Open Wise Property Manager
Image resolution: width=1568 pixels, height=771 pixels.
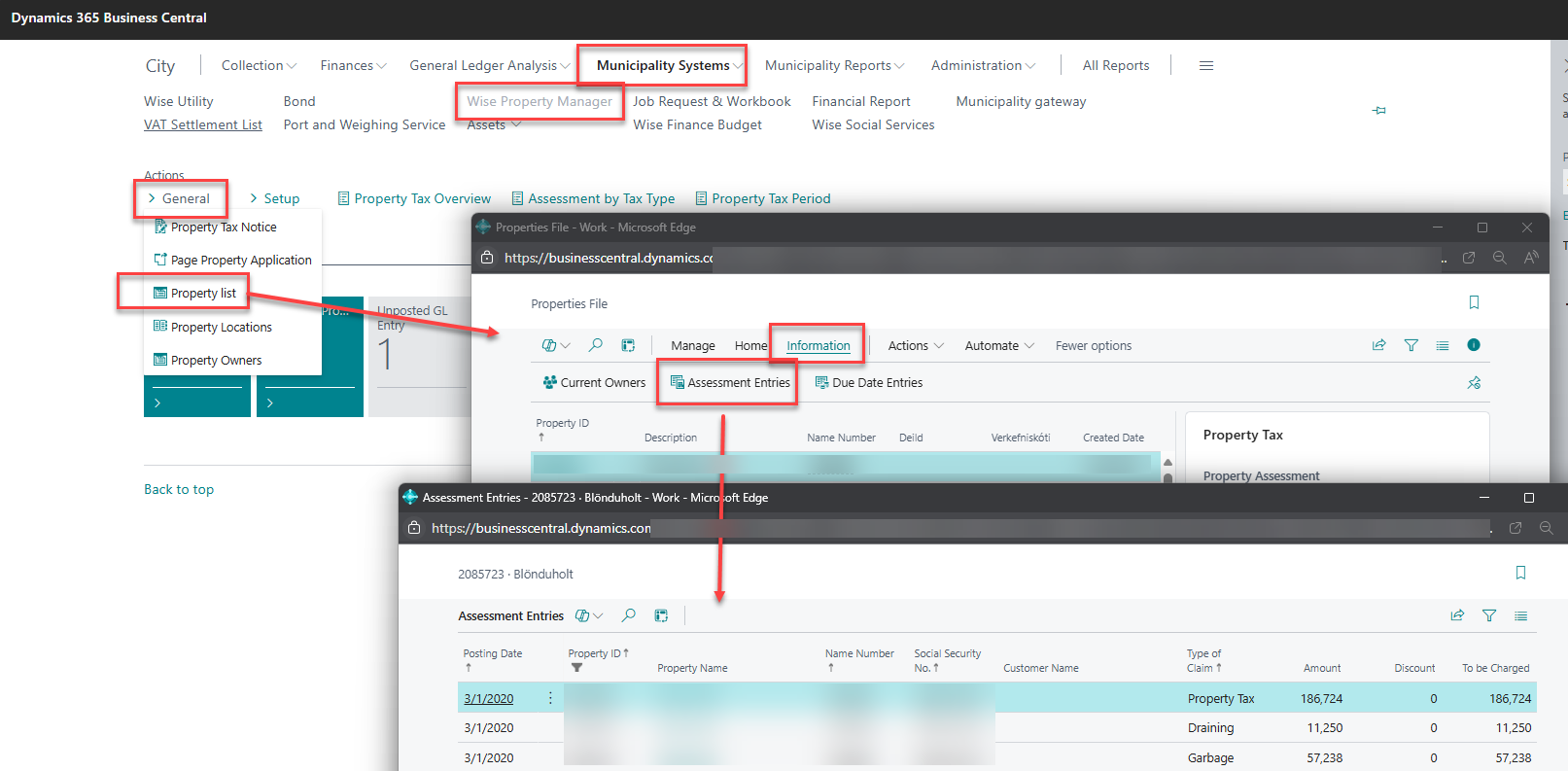[540, 101]
